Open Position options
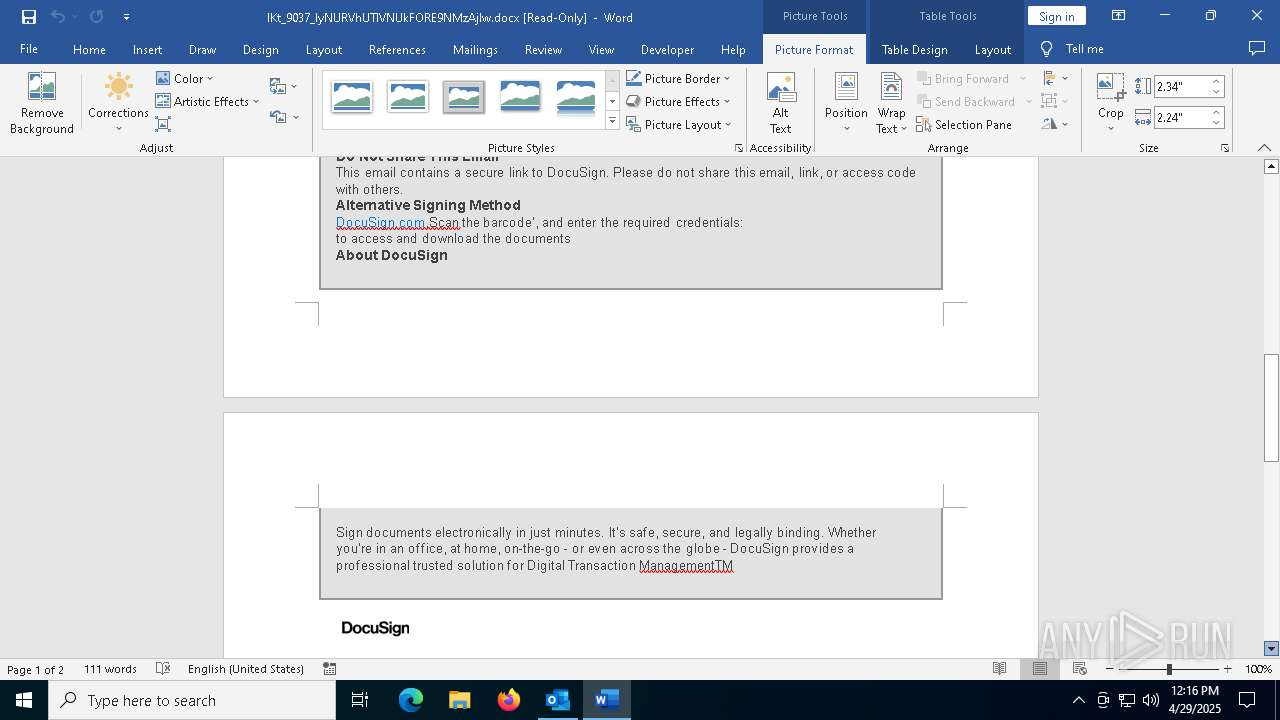This screenshot has width=1280, height=720. [846, 104]
